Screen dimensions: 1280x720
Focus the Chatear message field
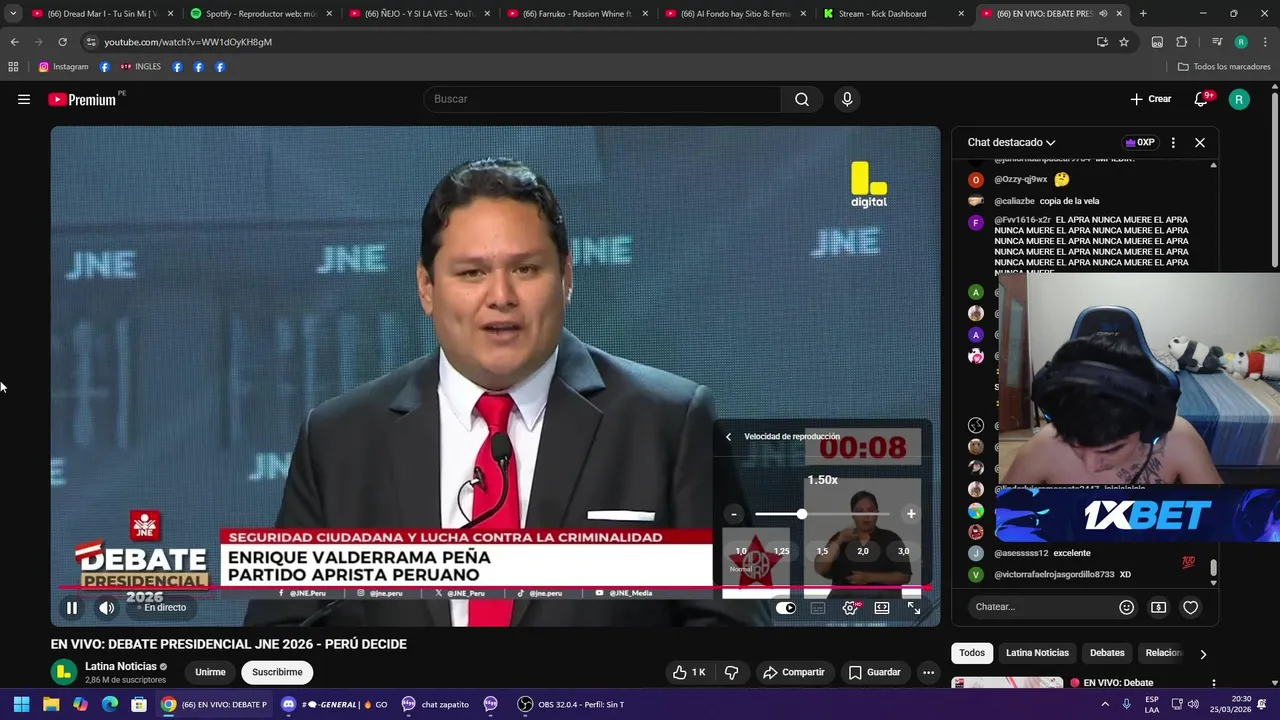click(1040, 607)
